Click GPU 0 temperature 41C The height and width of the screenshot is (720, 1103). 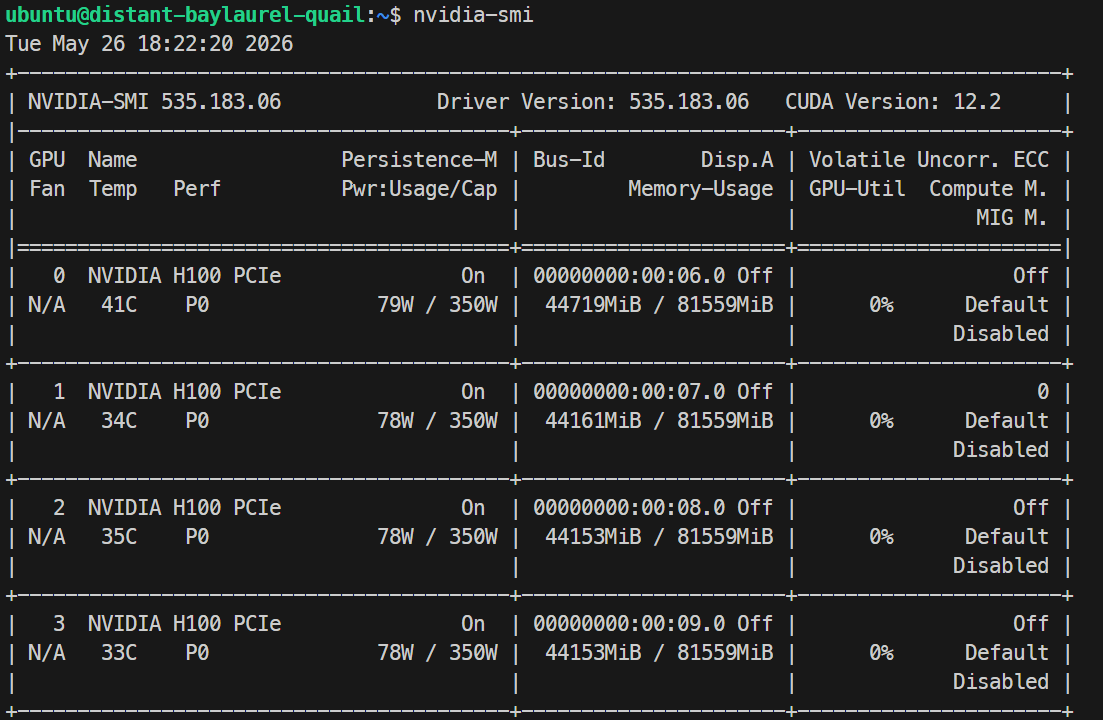click(119, 304)
